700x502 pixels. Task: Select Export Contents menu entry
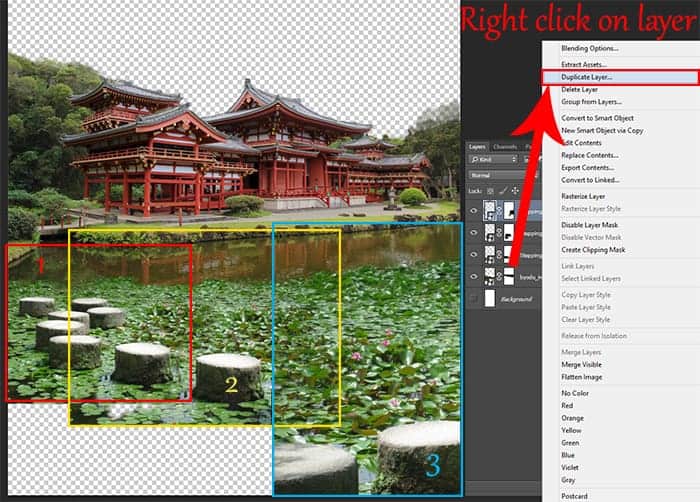(x=588, y=168)
